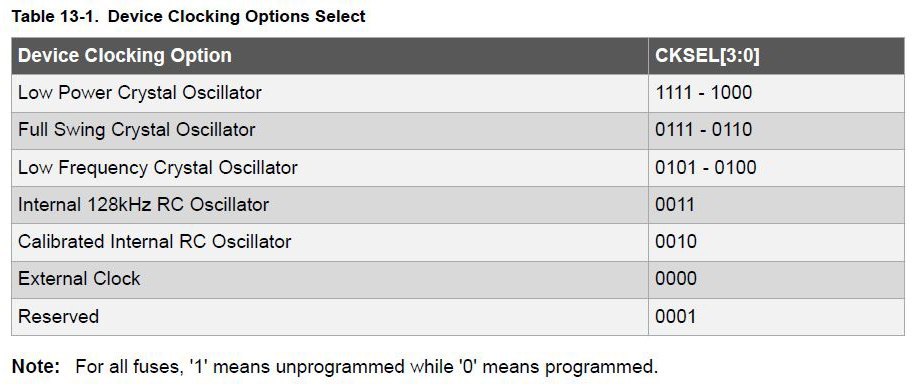Viewport: 914px width, 385px height.
Task: Click the 1111 - 1000 value cell
Action: click(776, 93)
